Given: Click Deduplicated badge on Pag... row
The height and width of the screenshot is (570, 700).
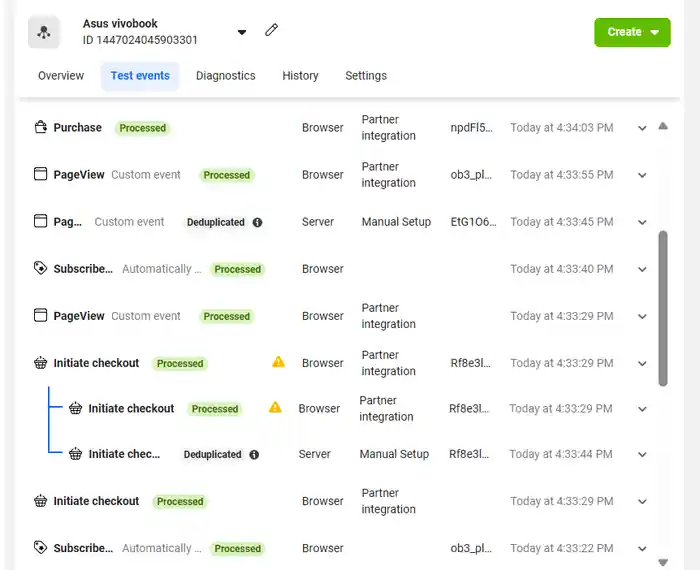Looking at the screenshot, I should [x=216, y=222].
